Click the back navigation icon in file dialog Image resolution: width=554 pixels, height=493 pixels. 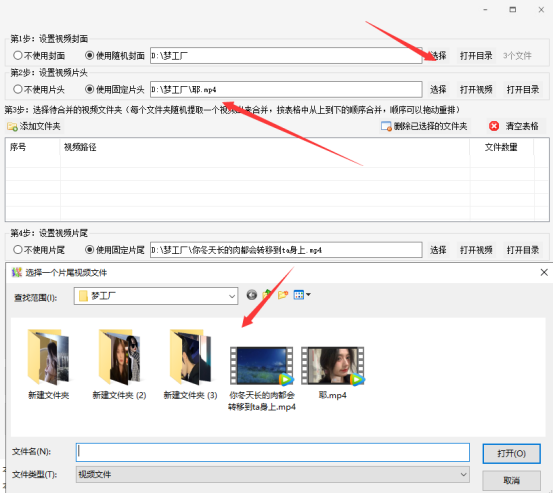pos(252,295)
